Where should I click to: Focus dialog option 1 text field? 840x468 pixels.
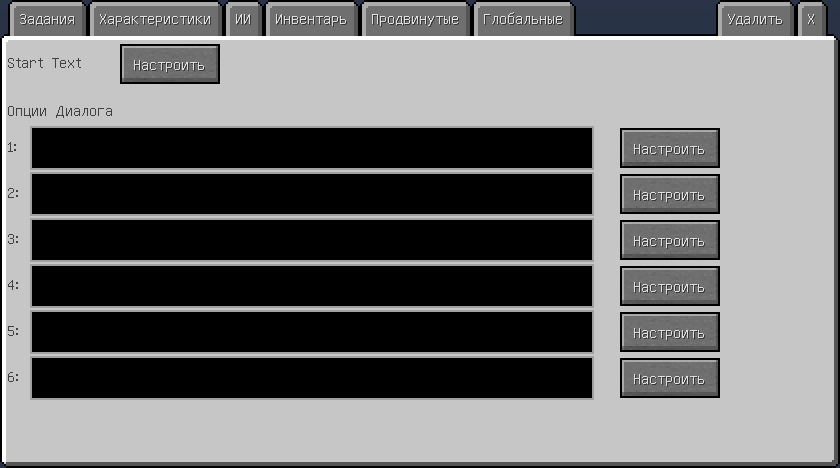click(x=312, y=148)
